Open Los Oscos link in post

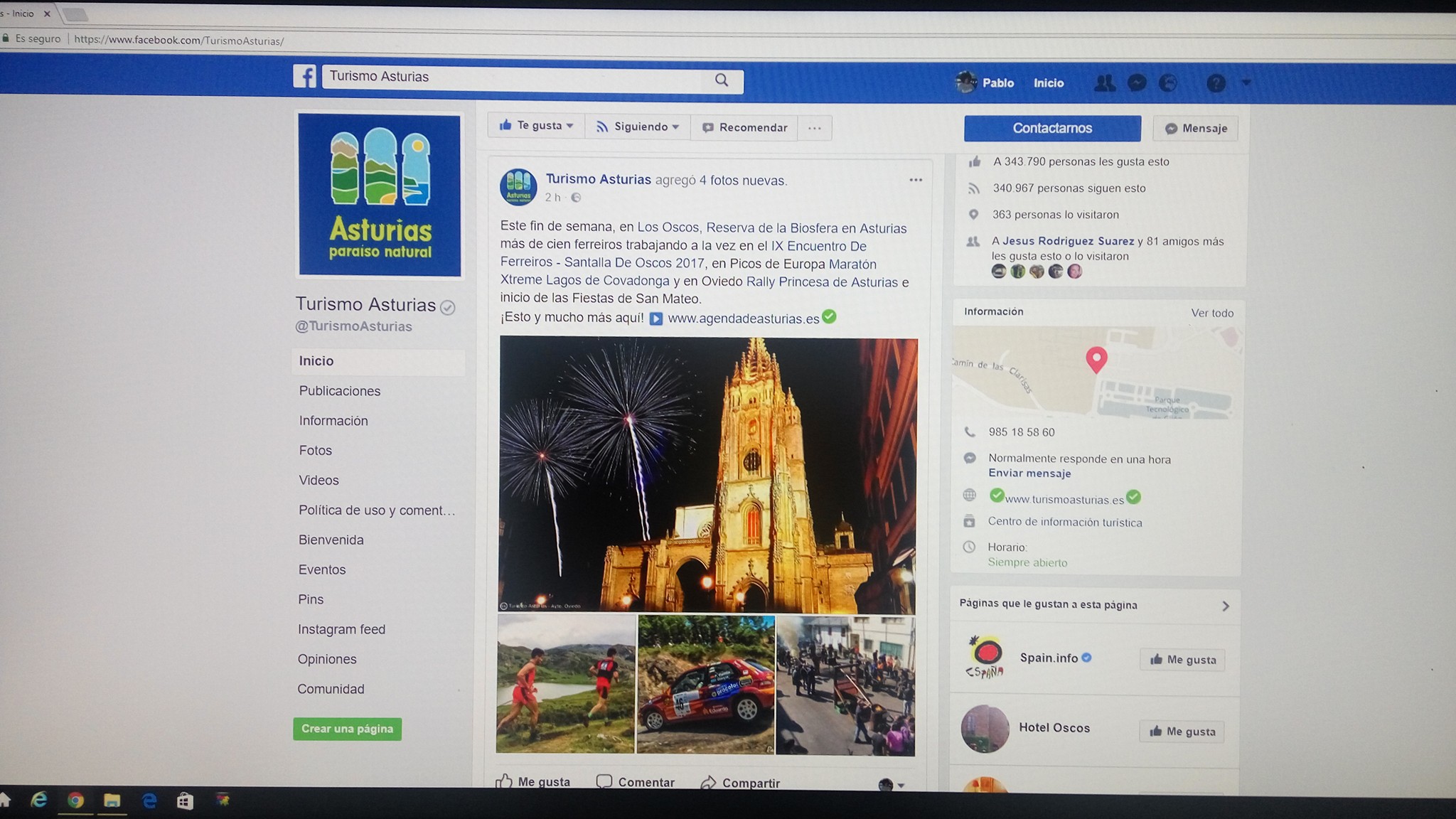[668, 227]
